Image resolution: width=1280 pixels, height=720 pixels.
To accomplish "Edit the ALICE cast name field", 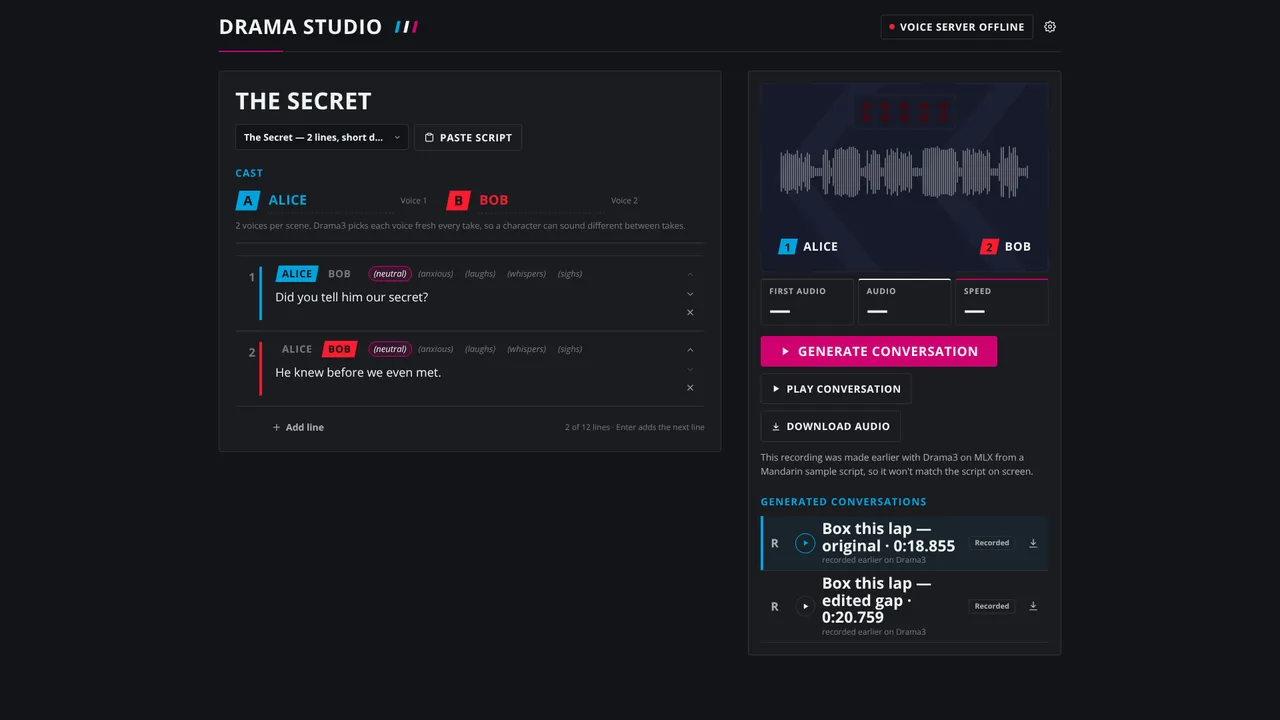I will coord(331,201).
